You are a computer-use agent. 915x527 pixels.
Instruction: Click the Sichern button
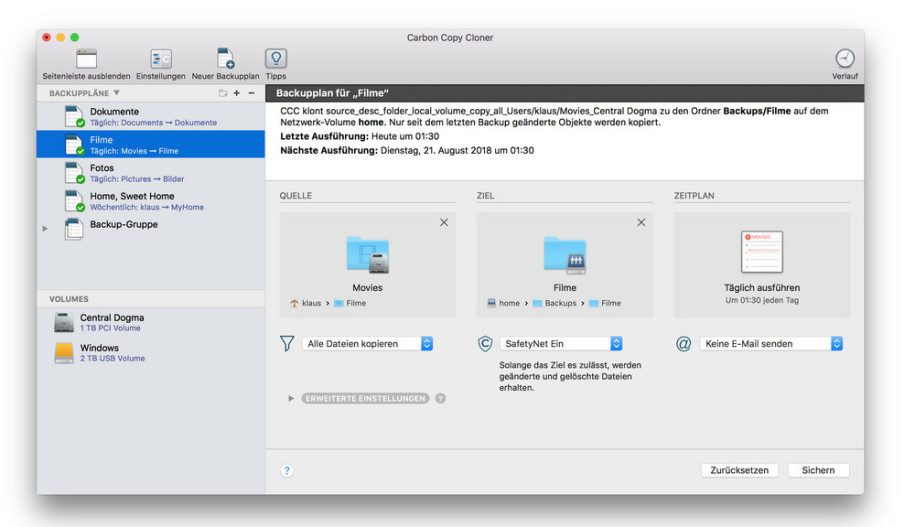tap(818, 470)
